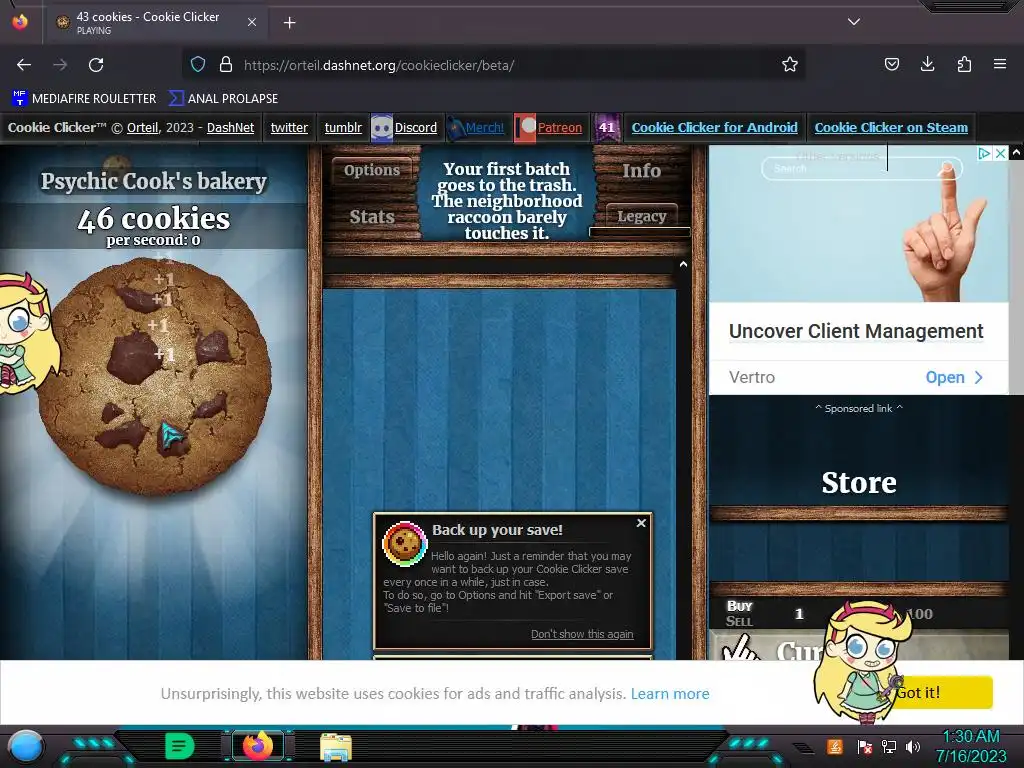Open the Firefox downloads panel
Image resolution: width=1024 pixels, height=768 pixels.
(x=927, y=64)
